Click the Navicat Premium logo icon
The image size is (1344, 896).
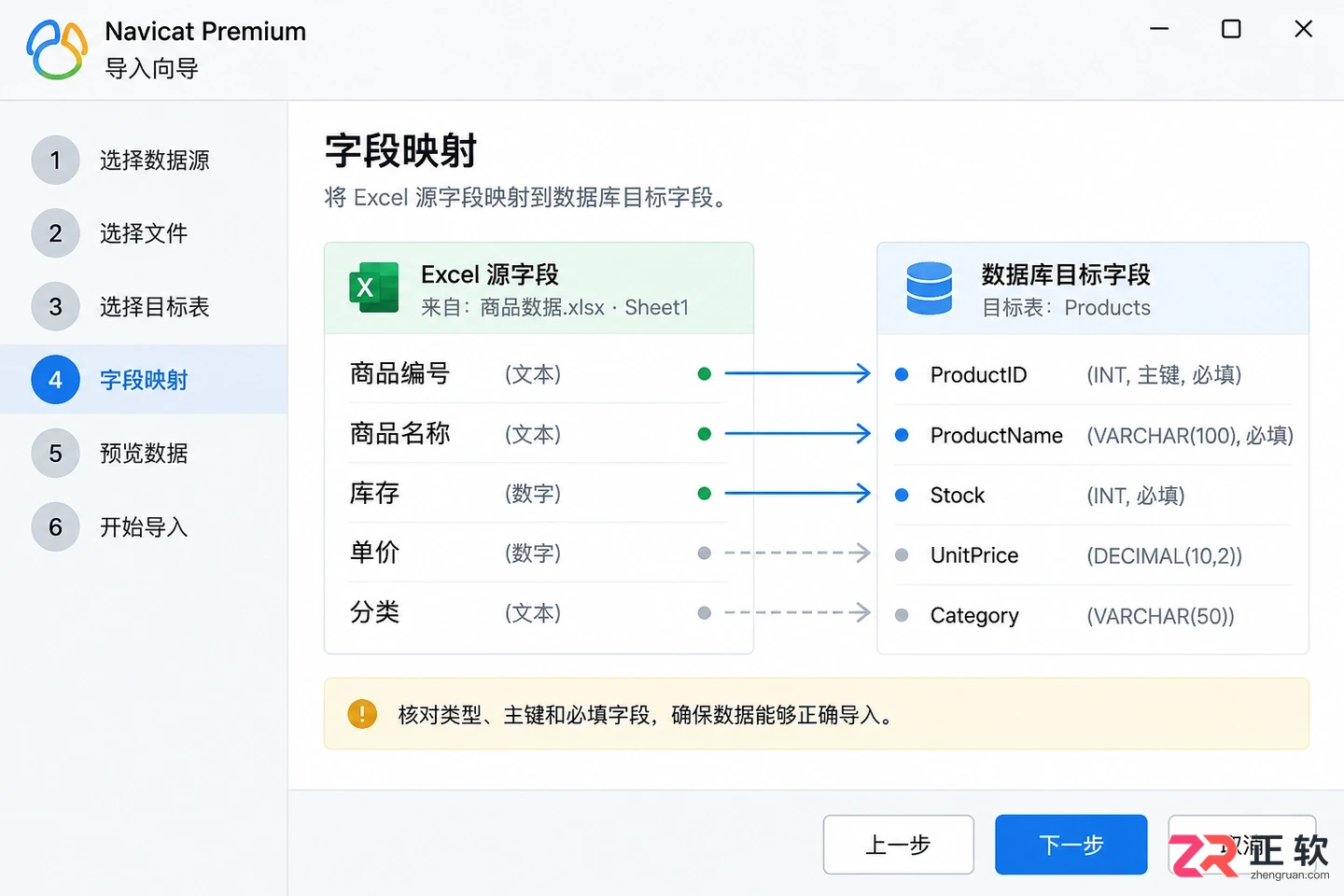(x=57, y=49)
